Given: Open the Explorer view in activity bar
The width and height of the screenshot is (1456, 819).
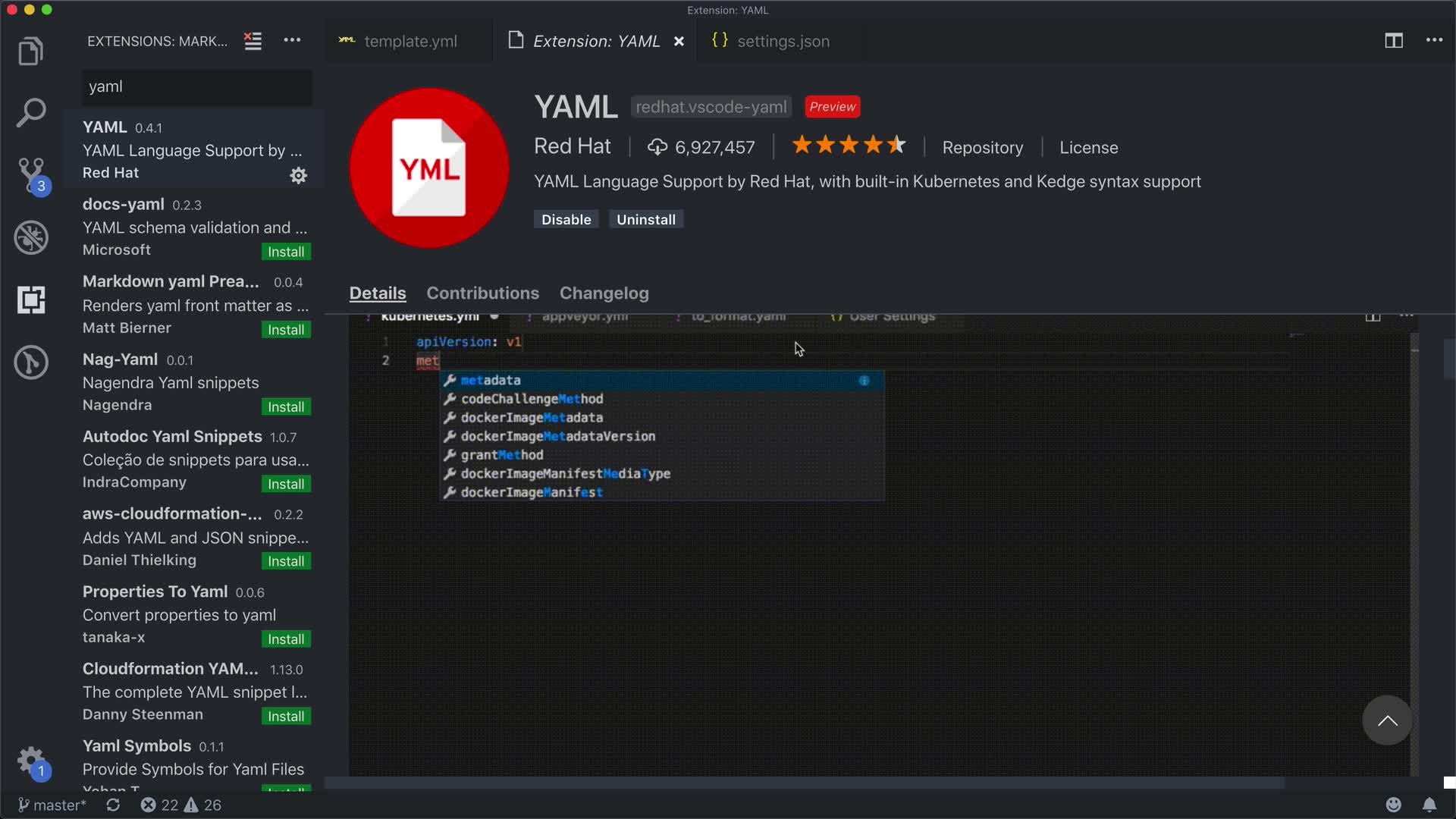Looking at the screenshot, I should [x=31, y=51].
